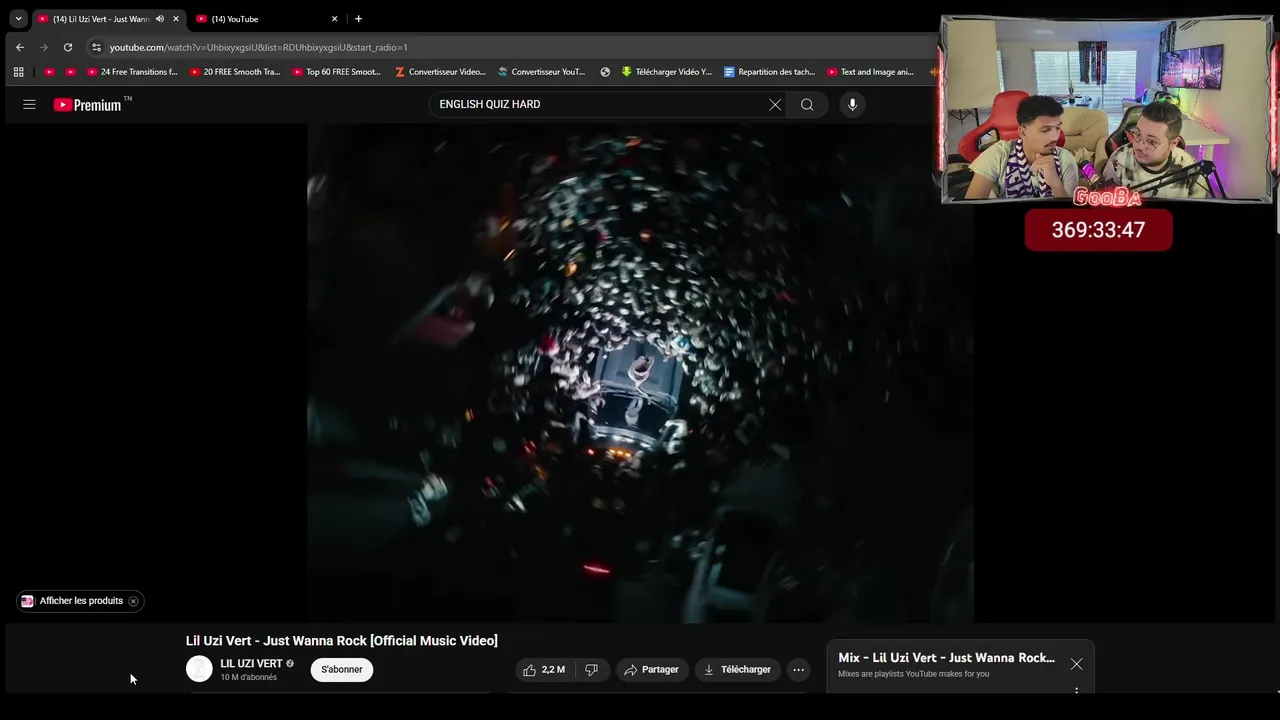This screenshot has height=720, width=1280.
Task: Subscribe with the S'abonner button
Action: pos(342,669)
